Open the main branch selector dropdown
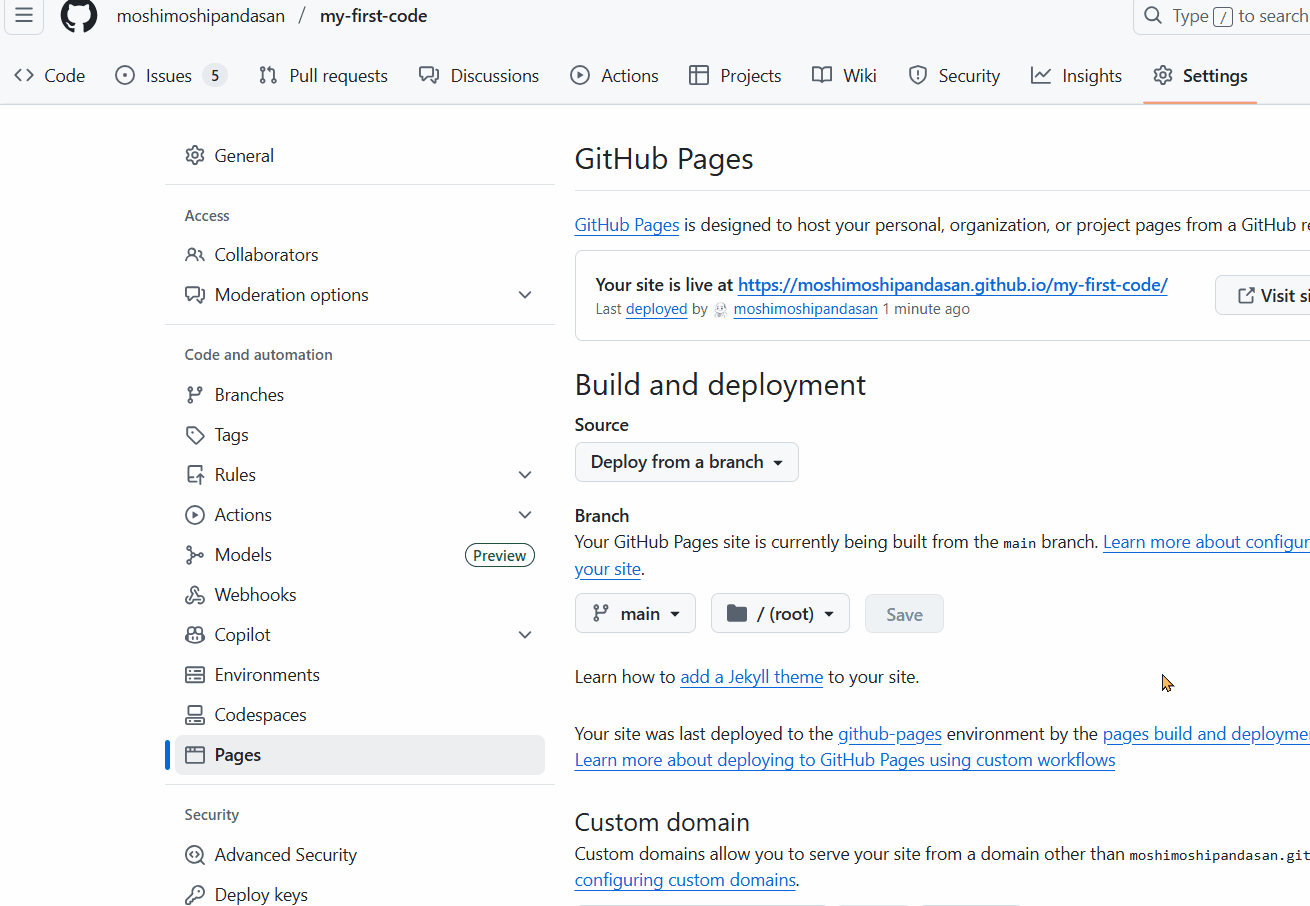 coord(635,614)
